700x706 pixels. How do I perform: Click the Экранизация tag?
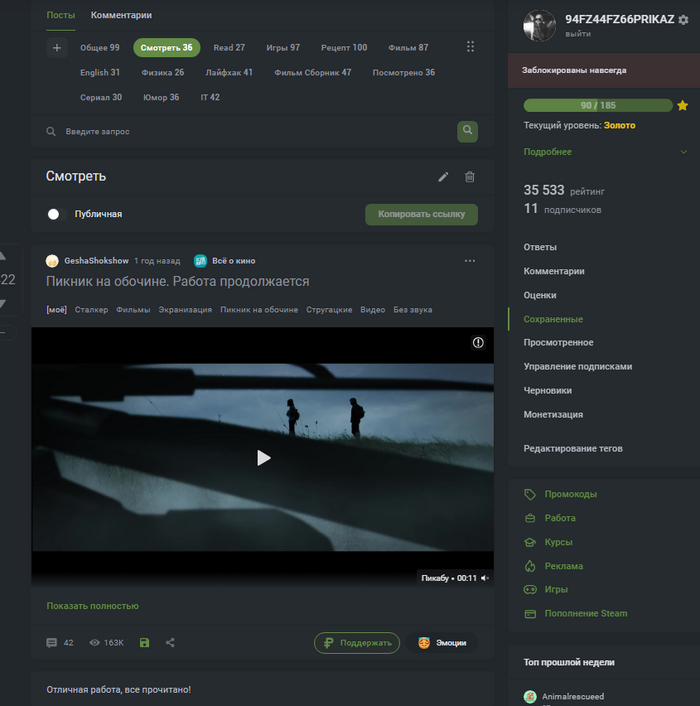tap(185, 310)
